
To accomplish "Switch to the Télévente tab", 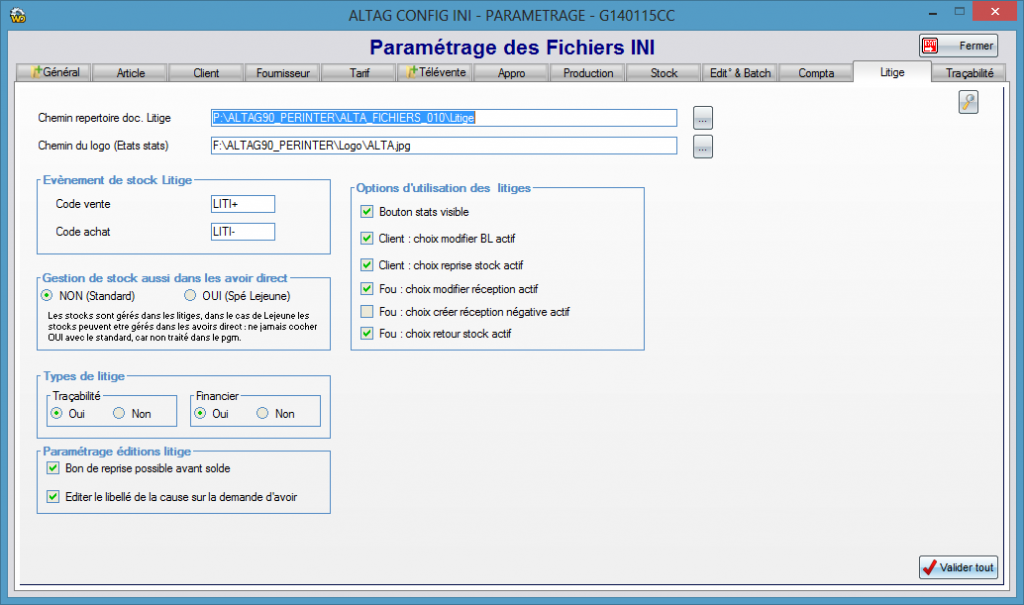I will [x=435, y=72].
